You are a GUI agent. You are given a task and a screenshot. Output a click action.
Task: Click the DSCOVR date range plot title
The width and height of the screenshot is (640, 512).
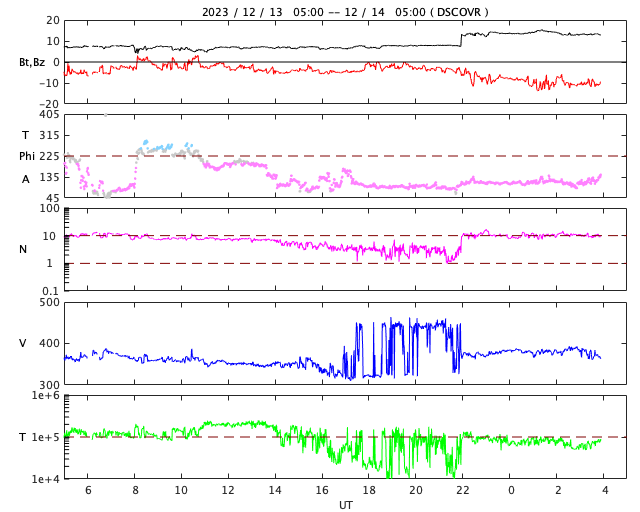tap(345, 12)
